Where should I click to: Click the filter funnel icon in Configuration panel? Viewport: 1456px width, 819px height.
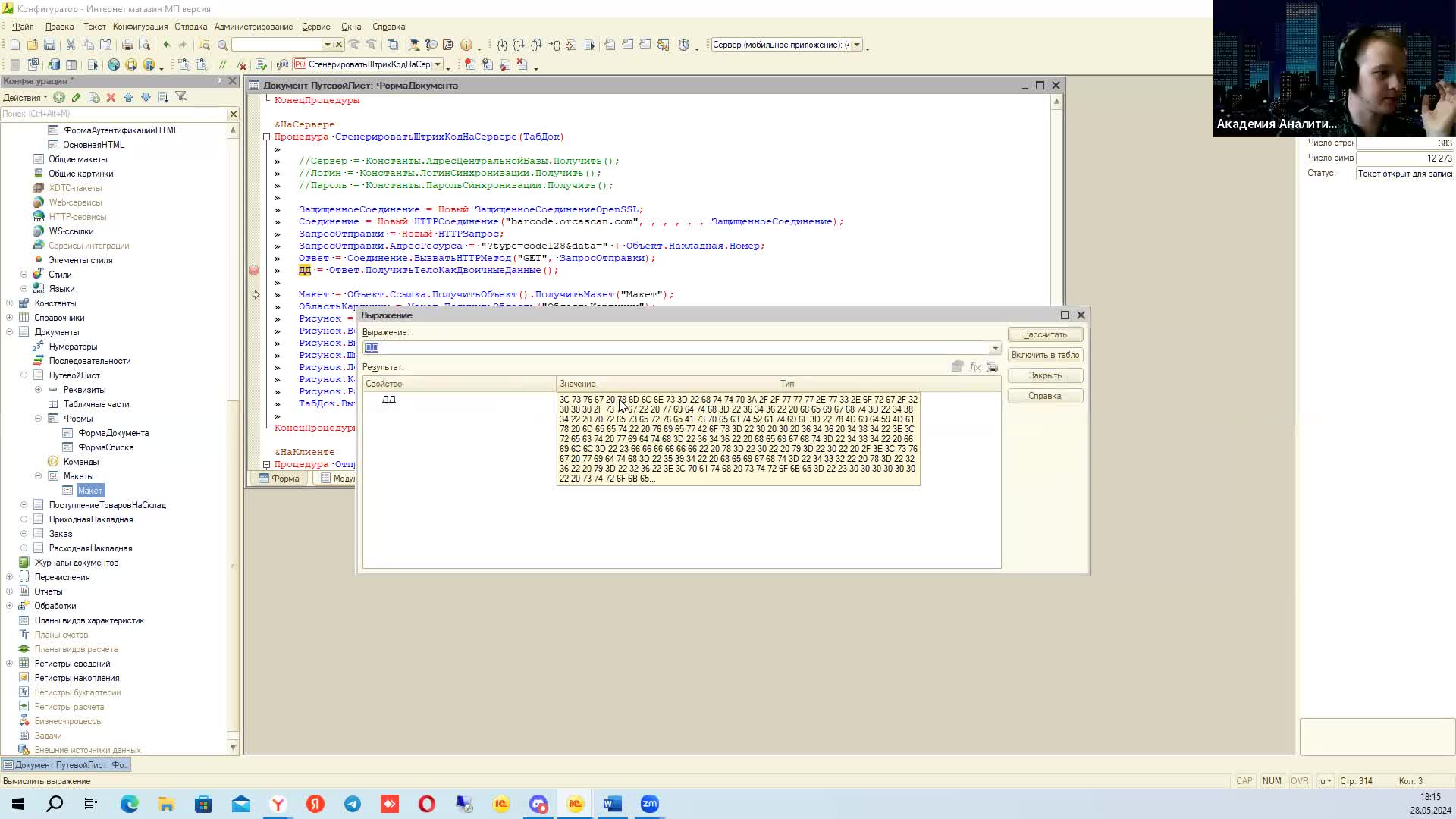tap(180, 97)
